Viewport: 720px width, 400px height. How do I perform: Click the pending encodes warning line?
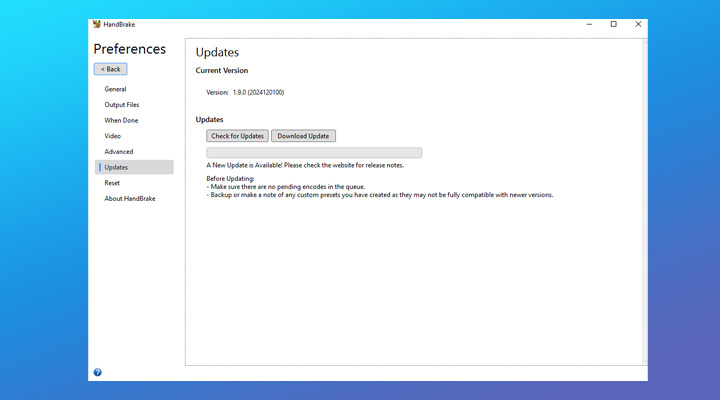(286, 187)
